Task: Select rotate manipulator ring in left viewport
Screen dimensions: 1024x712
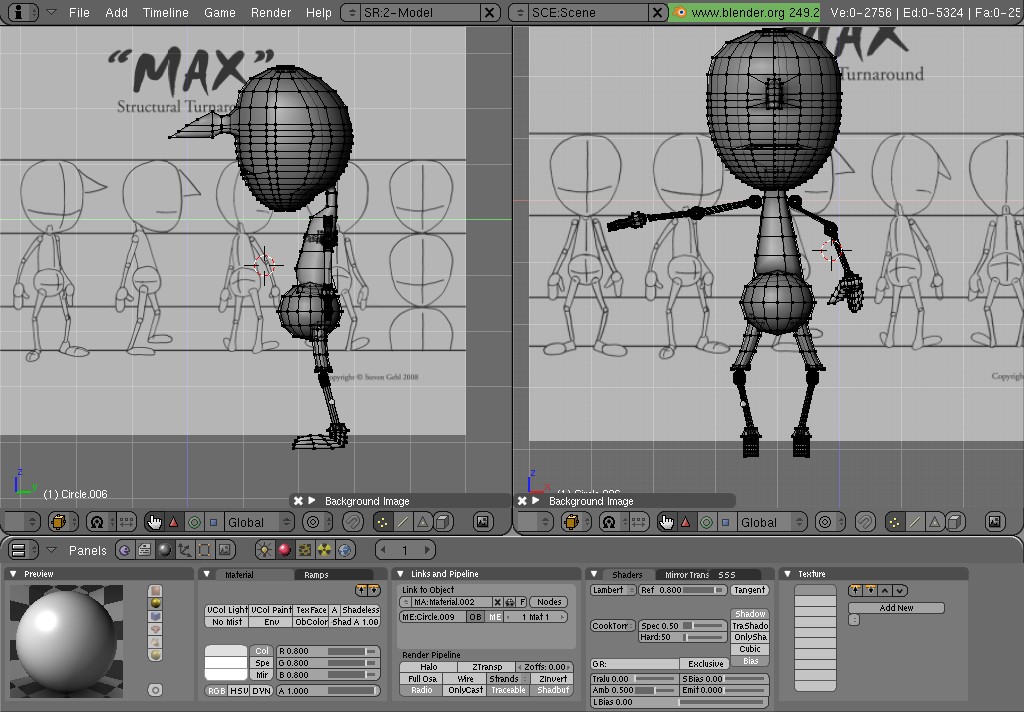Action: (x=194, y=522)
